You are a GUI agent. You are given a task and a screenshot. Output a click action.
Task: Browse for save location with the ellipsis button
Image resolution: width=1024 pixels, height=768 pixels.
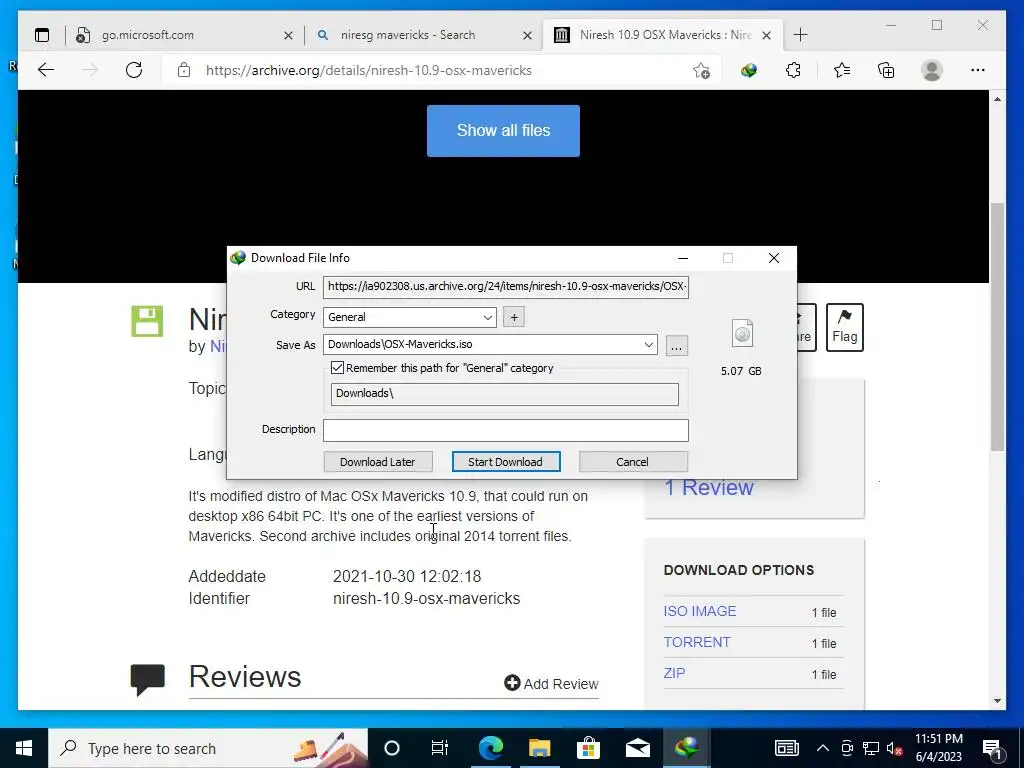coord(677,345)
